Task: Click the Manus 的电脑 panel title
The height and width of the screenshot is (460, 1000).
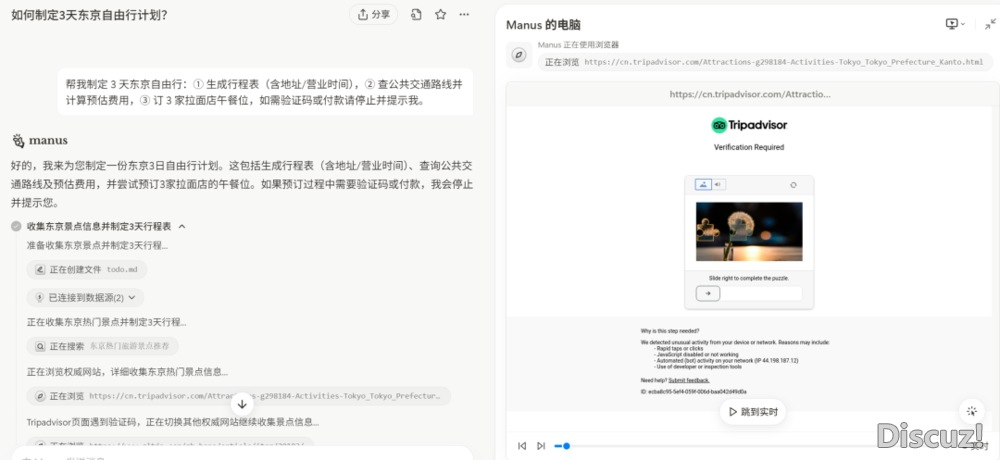Action: coord(543,25)
